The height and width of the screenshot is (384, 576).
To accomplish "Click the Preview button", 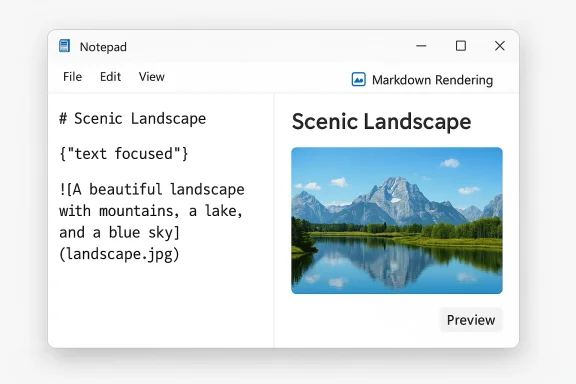I will (471, 320).
